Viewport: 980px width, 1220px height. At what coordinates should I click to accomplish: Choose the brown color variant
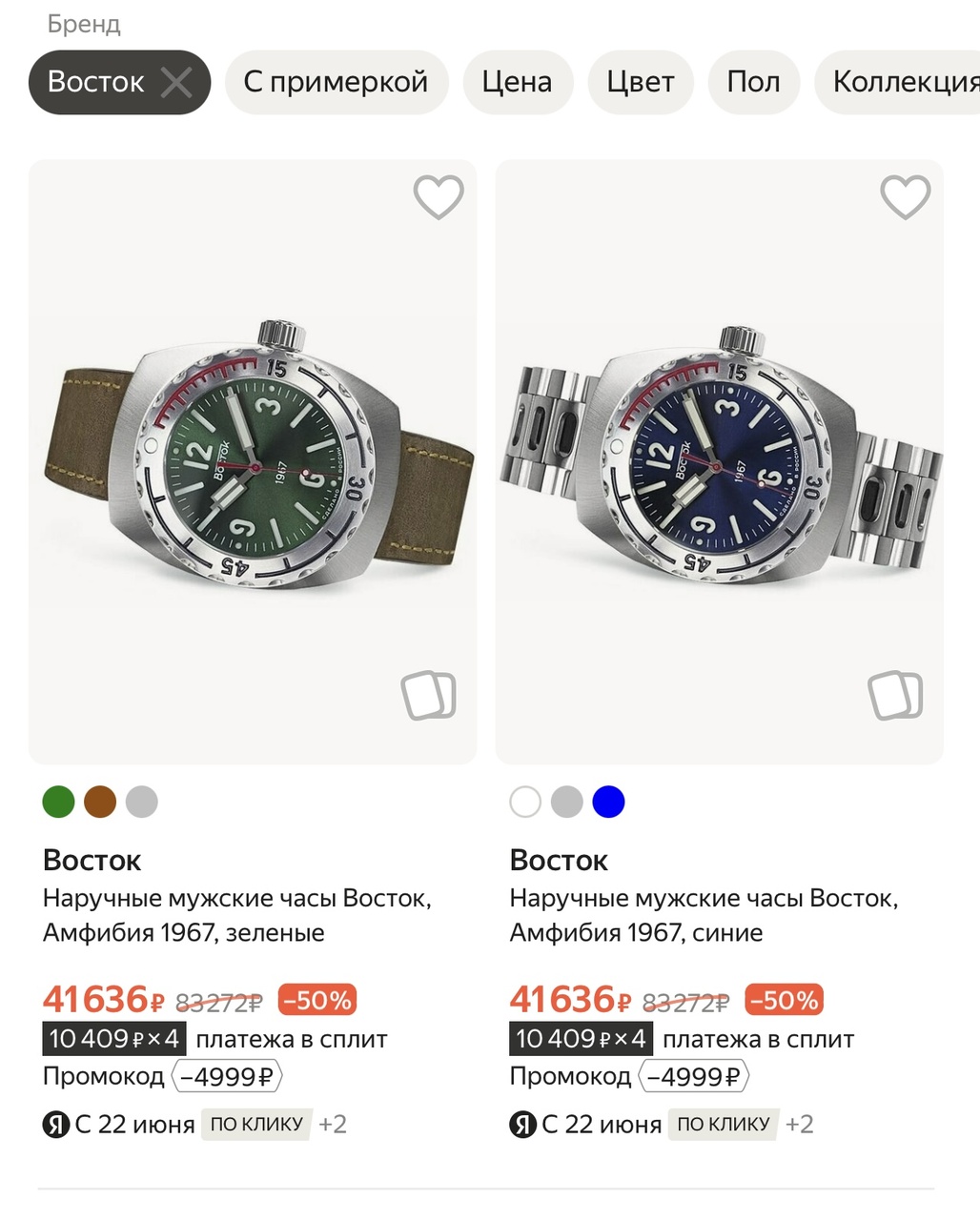100,802
